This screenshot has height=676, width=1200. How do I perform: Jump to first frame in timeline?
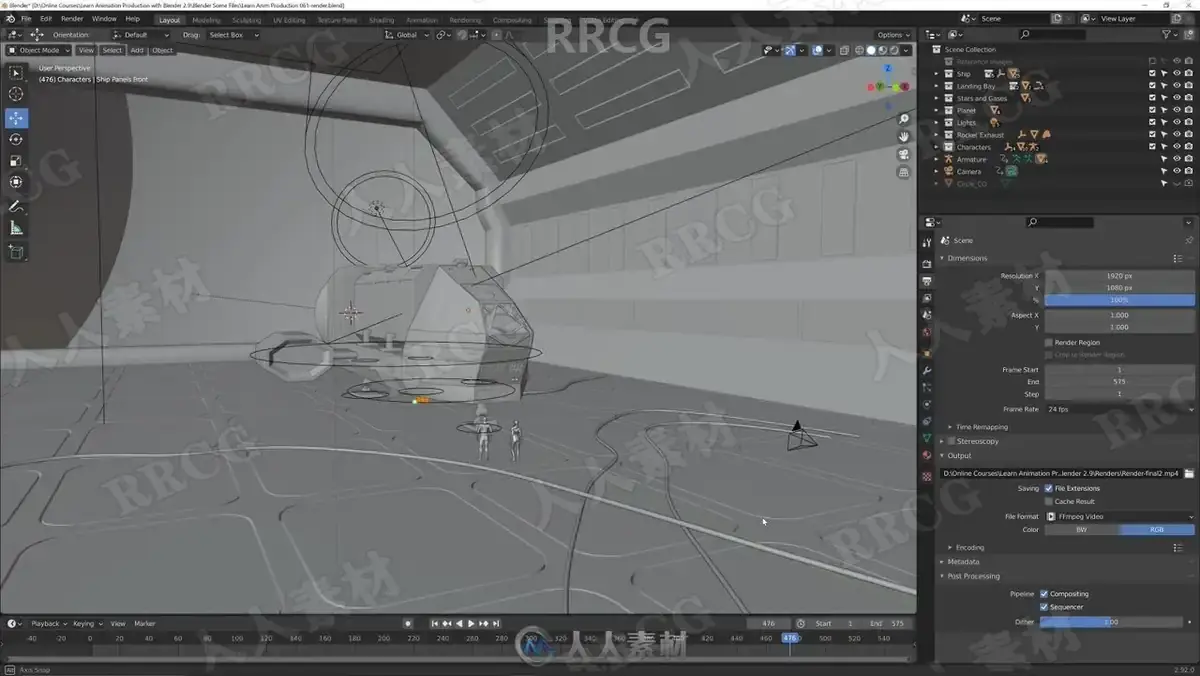click(435, 623)
